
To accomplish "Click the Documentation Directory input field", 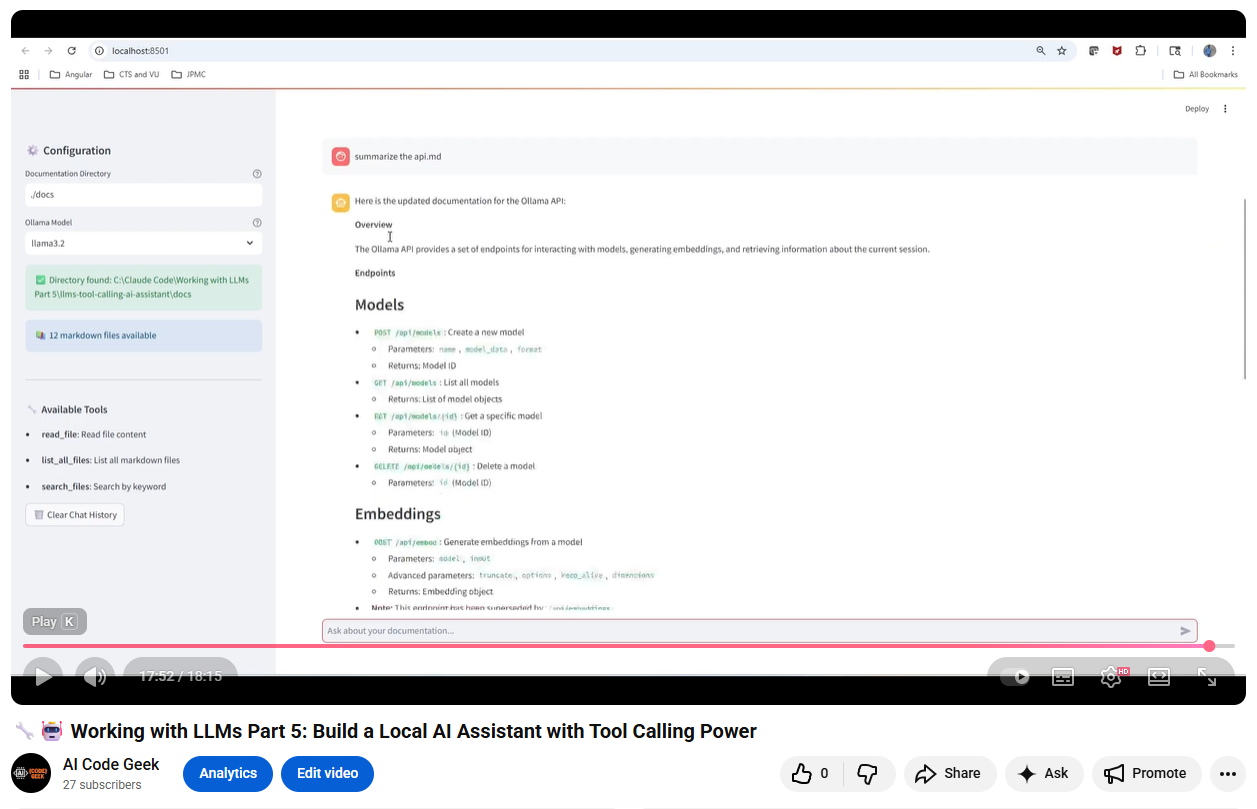I will [143, 195].
